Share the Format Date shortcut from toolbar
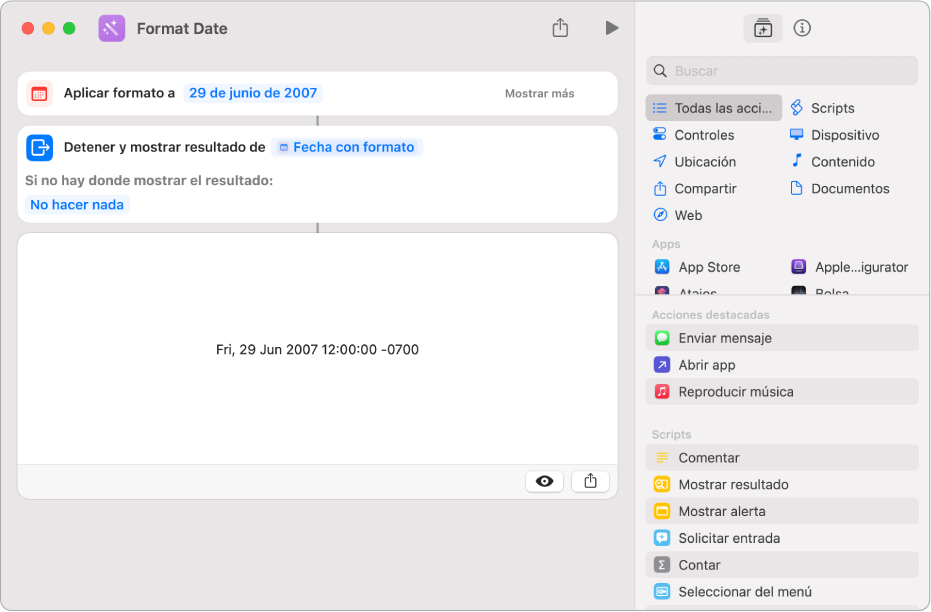Viewport: 931px width, 612px height. coord(560,28)
